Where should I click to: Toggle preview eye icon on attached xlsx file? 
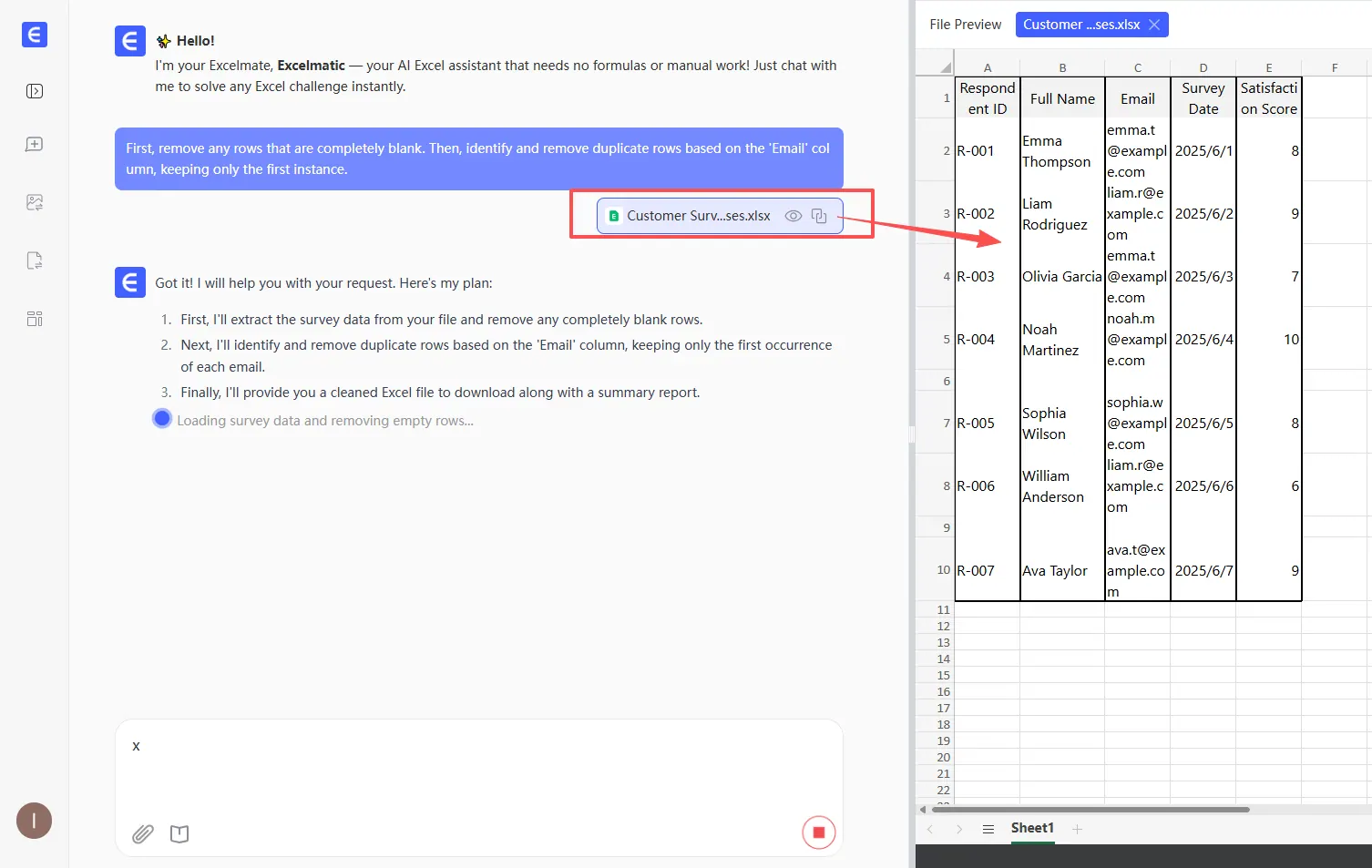(794, 216)
